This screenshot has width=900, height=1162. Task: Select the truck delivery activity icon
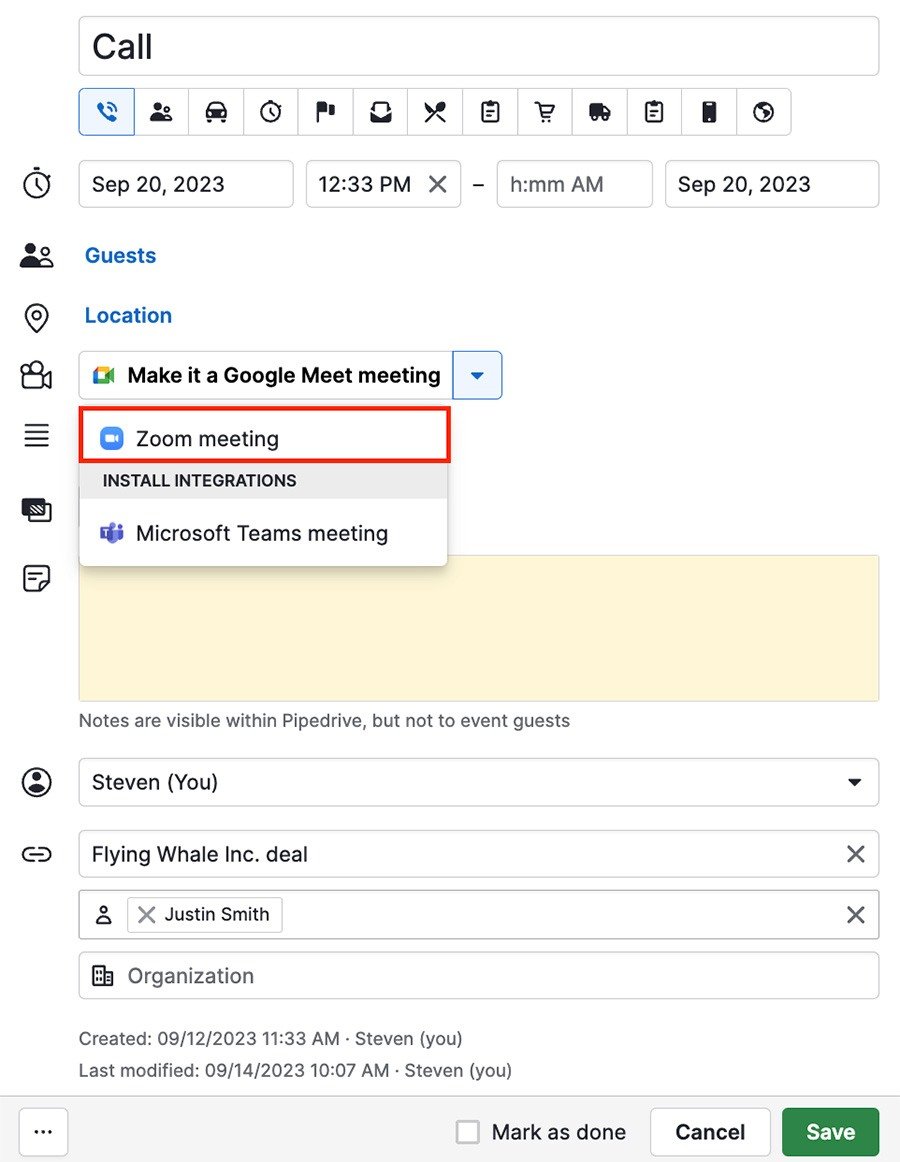click(x=598, y=112)
